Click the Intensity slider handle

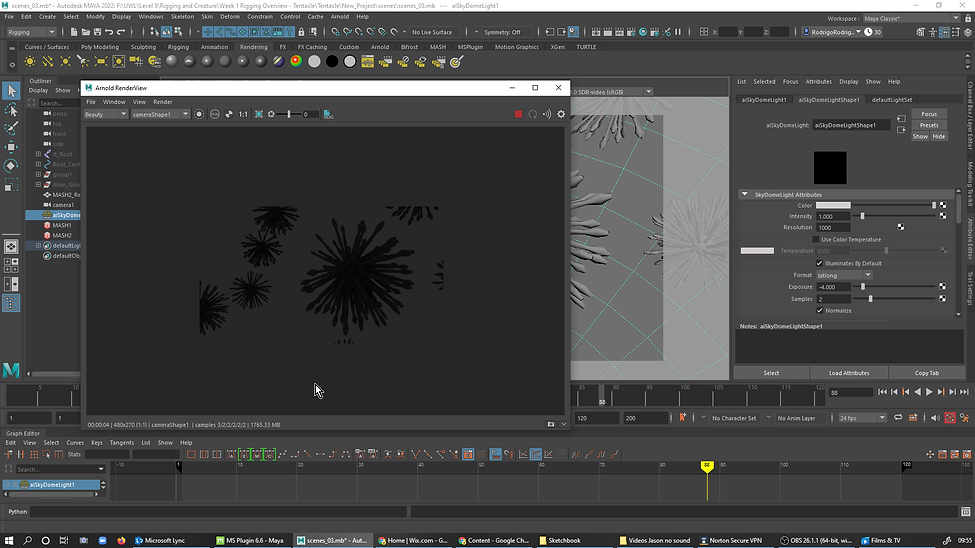(862, 216)
